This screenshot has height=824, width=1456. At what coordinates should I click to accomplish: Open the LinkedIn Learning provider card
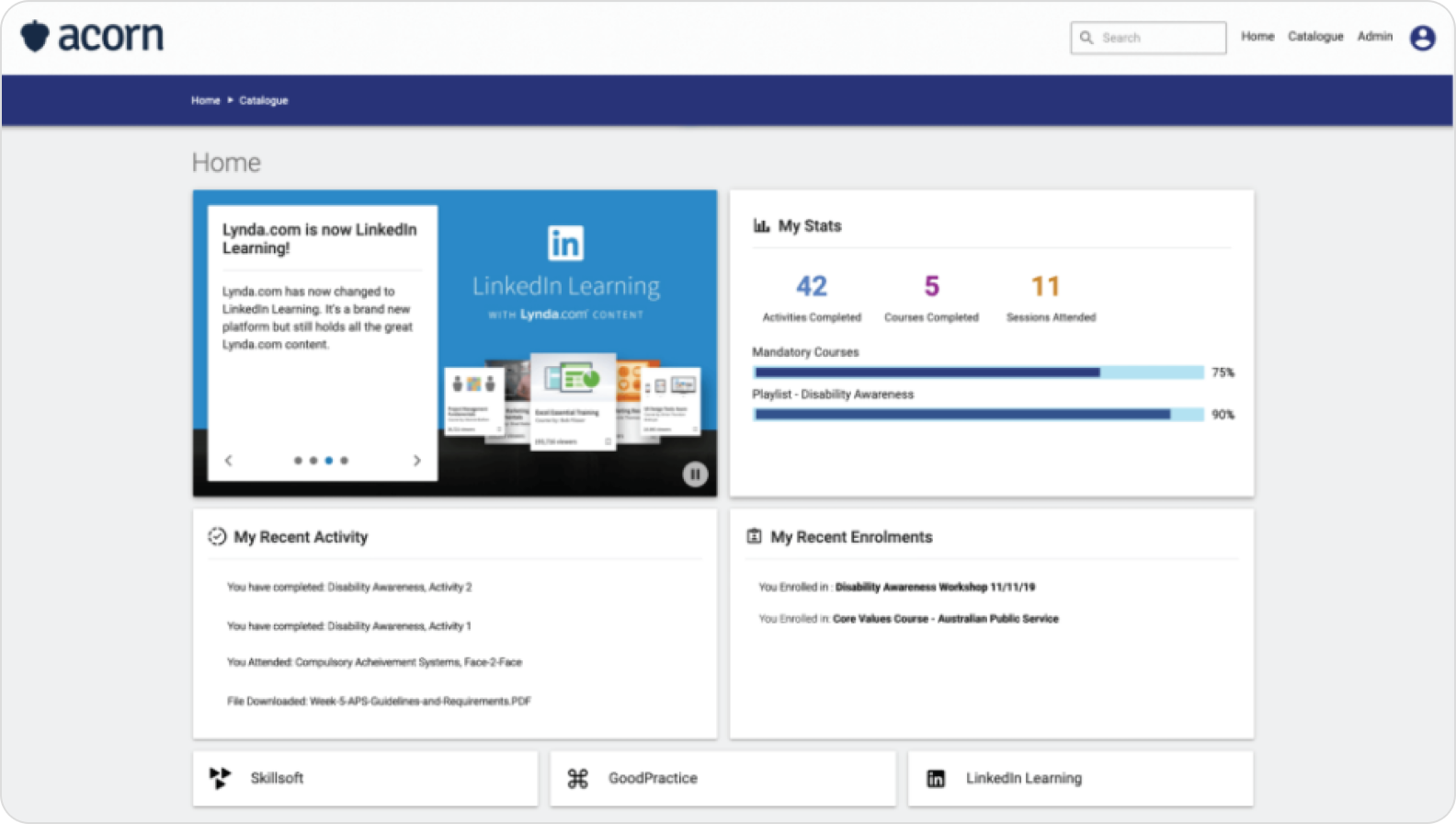coord(1081,778)
